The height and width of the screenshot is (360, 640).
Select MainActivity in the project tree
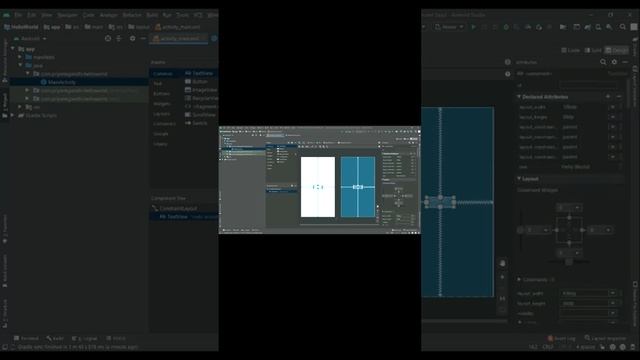tap(58, 82)
